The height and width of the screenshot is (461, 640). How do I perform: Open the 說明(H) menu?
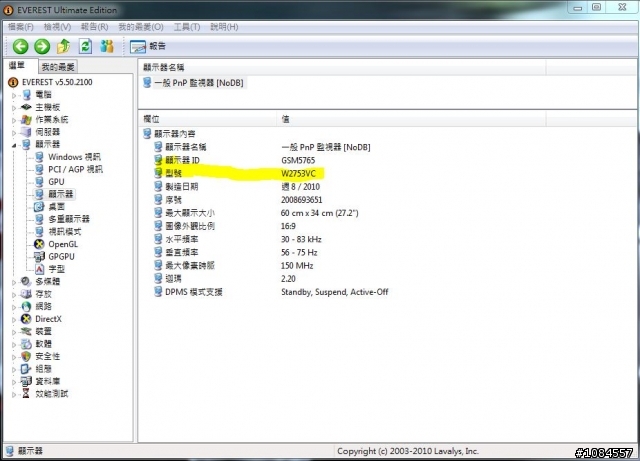pyautogui.click(x=224, y=27)
